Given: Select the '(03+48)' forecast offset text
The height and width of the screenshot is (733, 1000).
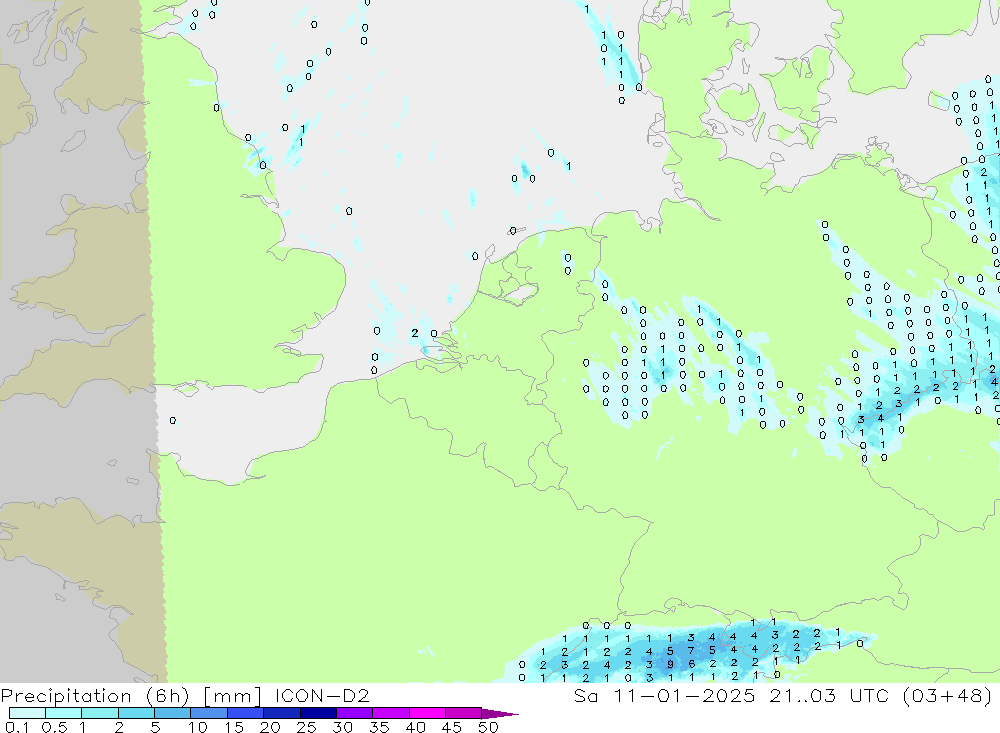Looking at the screenshot, I should pyautogui.click(x=946, y=695).
